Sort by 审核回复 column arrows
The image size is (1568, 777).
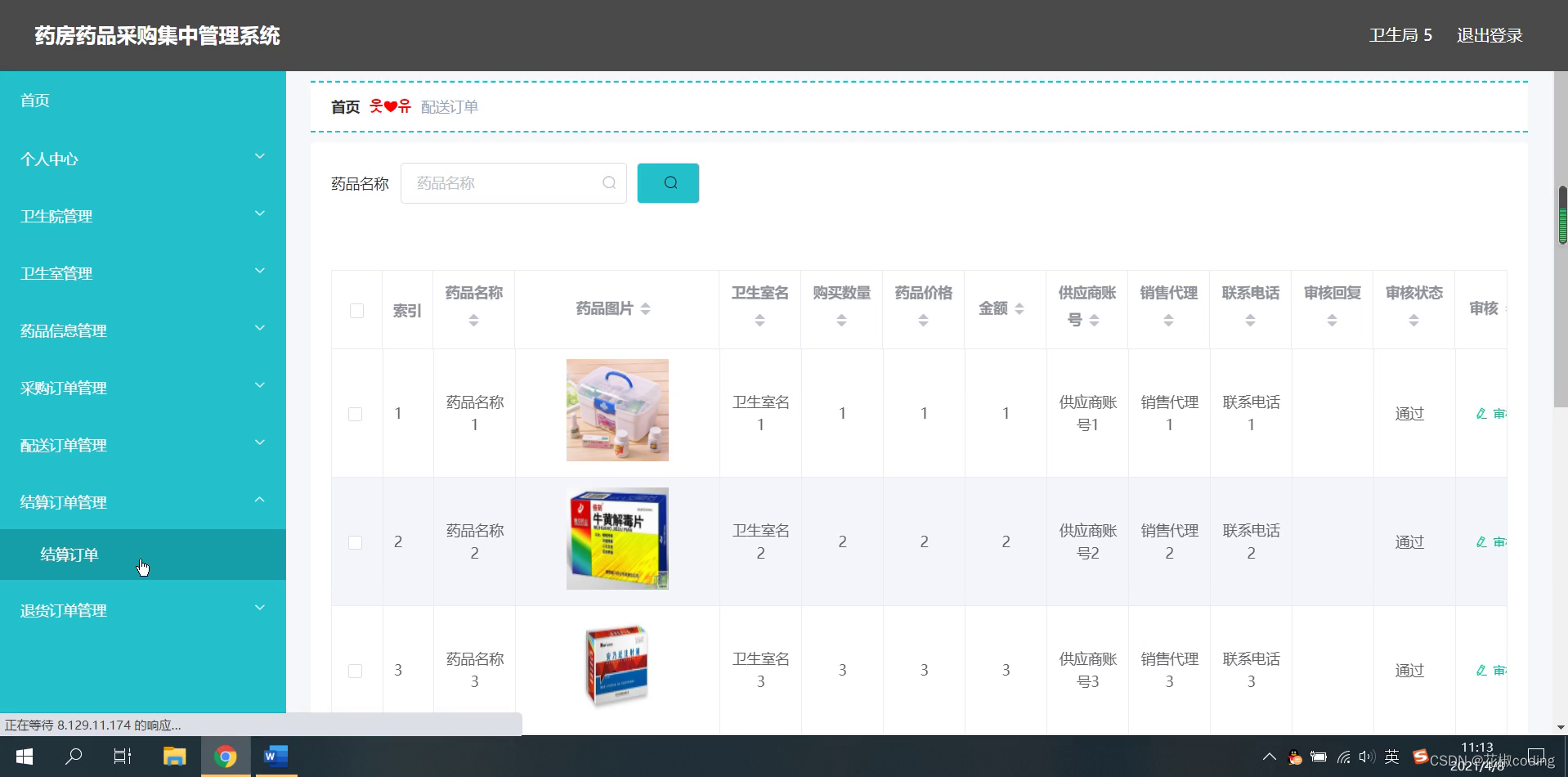pyautogui.click(x=1332, y=321)
